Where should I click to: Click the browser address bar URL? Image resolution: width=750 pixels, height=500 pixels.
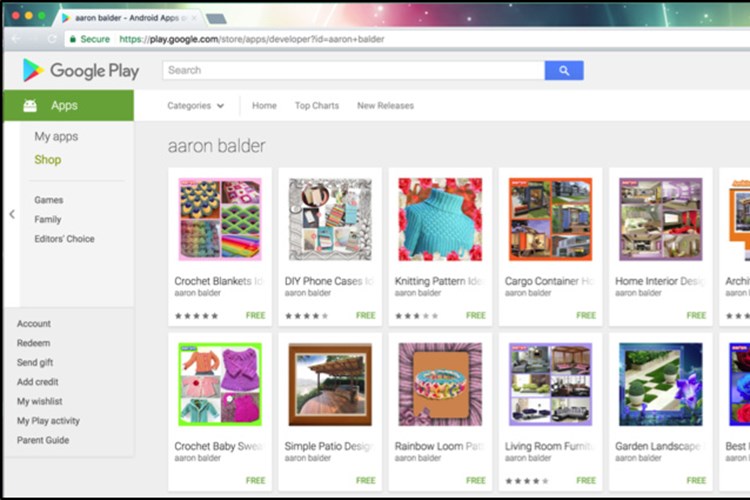tap(251, 39)
